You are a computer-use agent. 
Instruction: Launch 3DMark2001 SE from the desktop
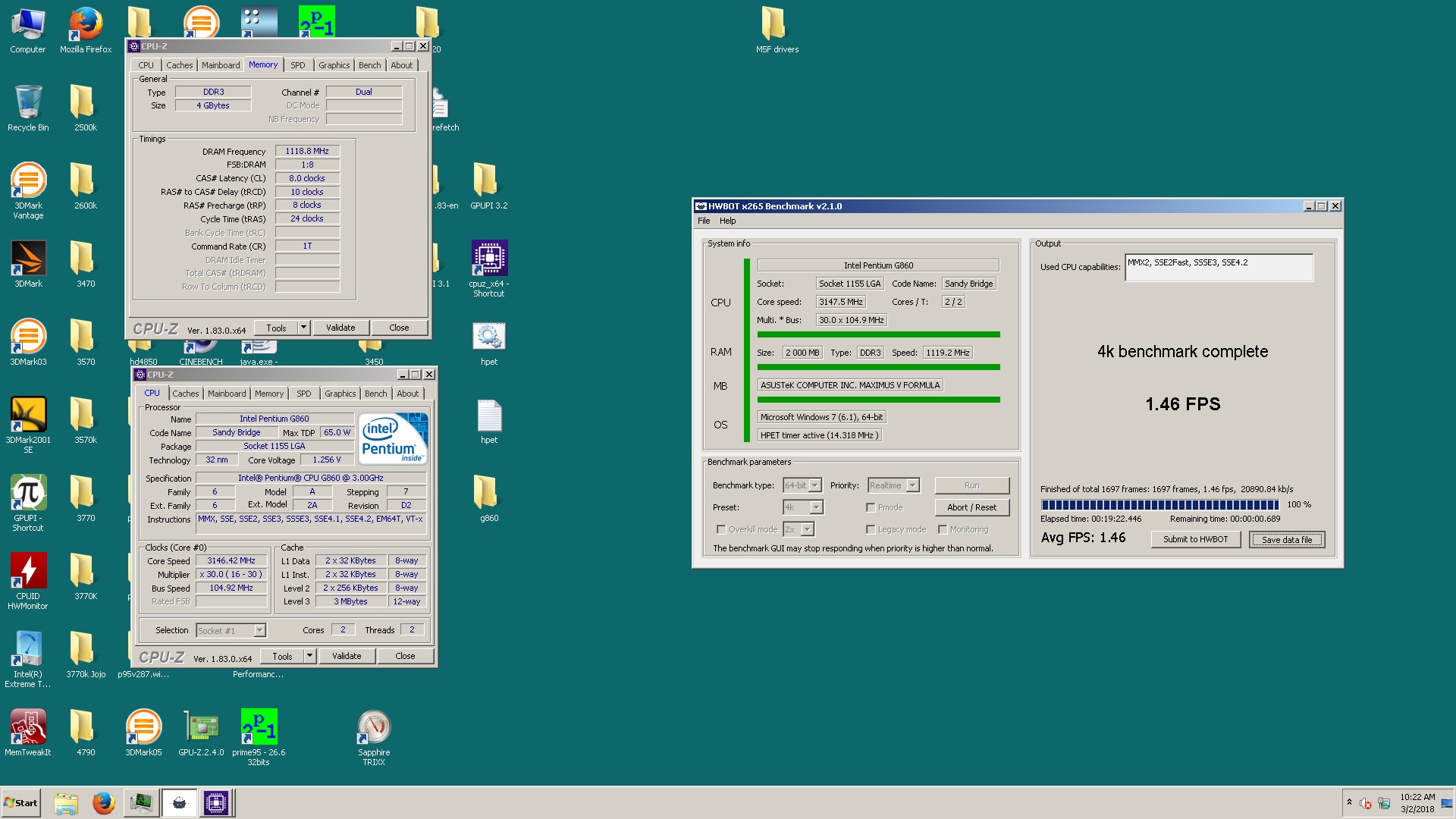[x=28, y=425]
